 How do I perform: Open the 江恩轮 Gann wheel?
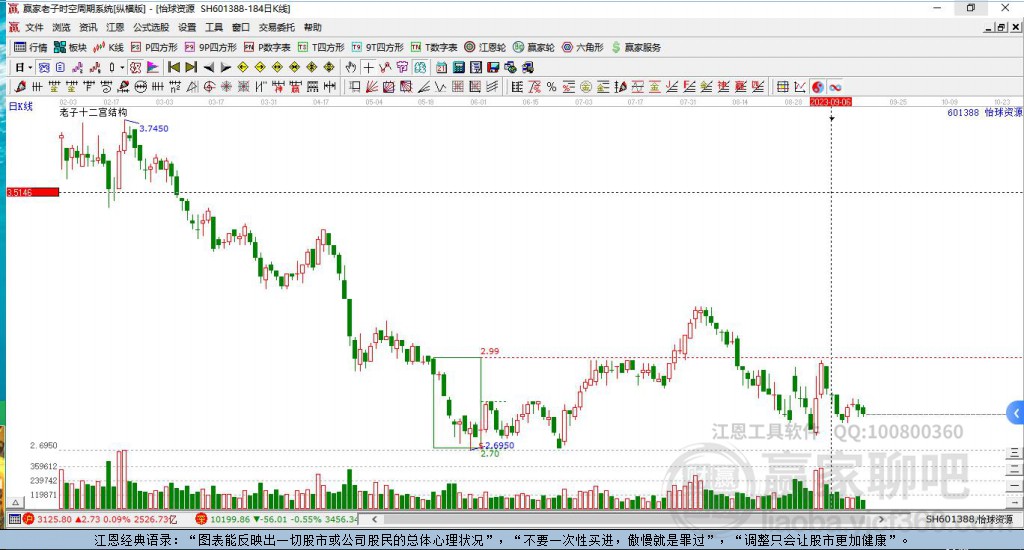(x=485, y=47)
